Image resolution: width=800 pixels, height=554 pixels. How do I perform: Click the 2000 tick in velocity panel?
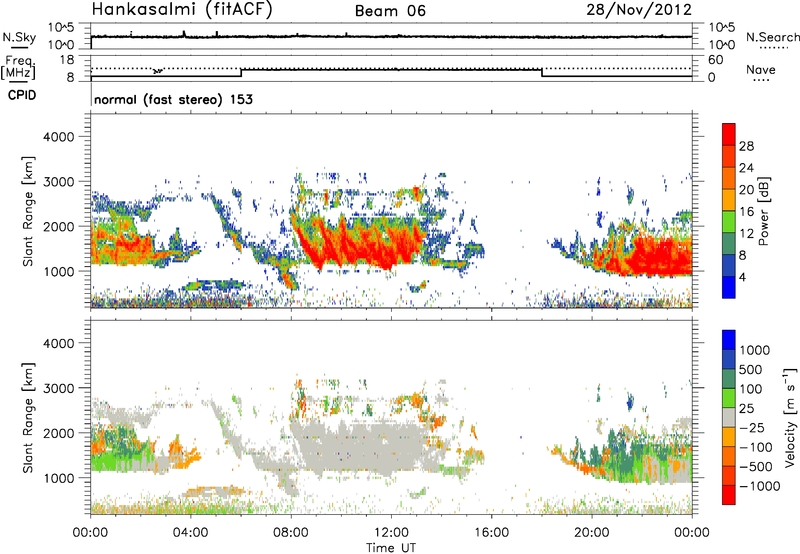59,433
